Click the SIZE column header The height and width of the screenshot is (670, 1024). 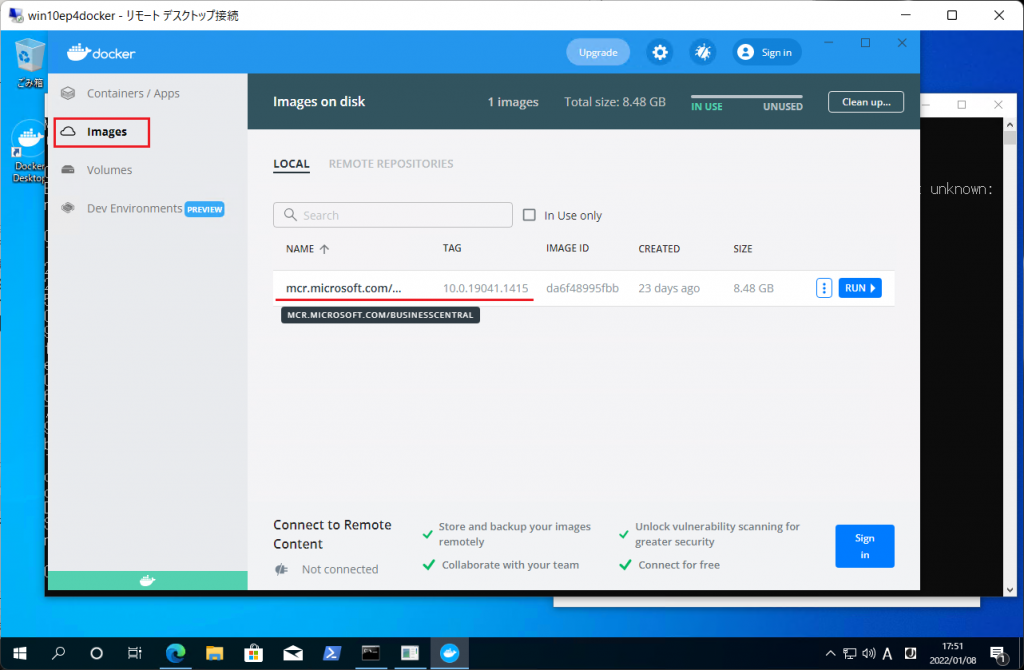click(743, 249)
